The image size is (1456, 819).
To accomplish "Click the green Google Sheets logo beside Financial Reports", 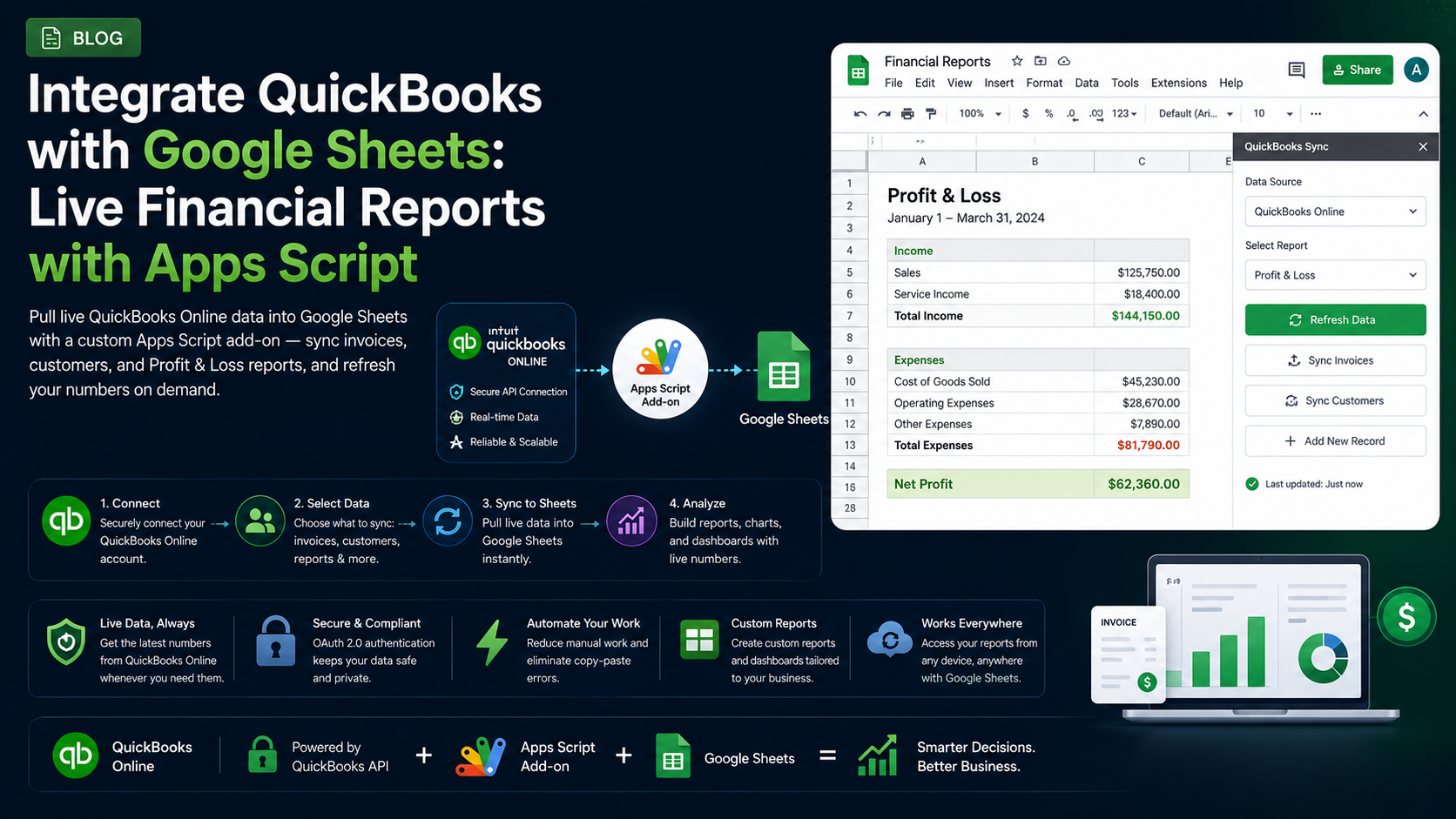I will point(858,70).
